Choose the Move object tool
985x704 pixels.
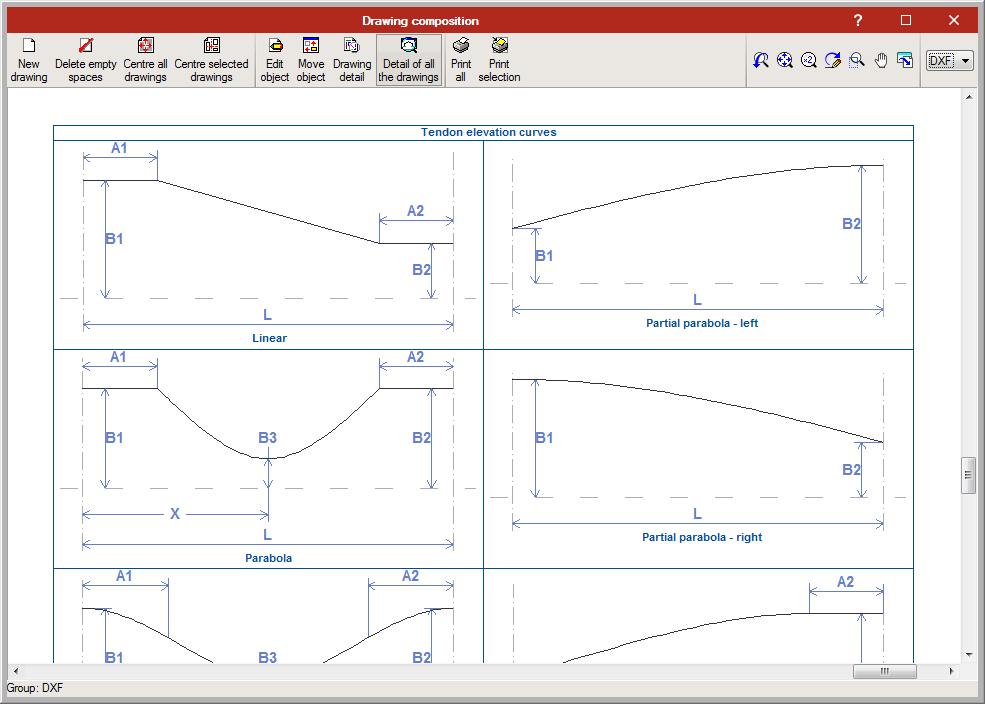coord(311,60)
